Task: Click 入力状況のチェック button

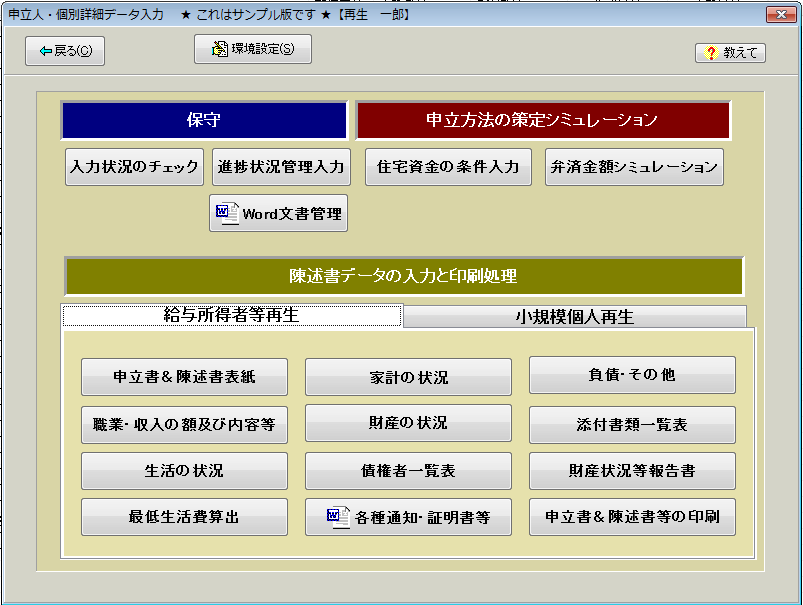Action: point(134,167)
